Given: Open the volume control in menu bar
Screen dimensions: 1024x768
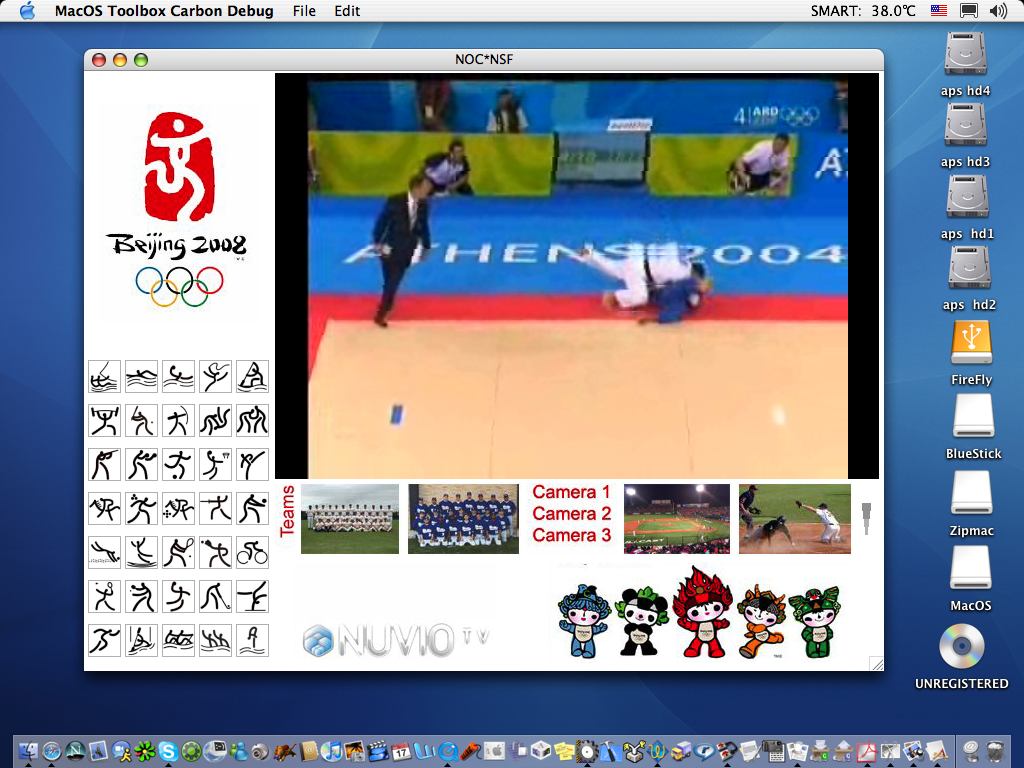Looking at the screenshot, I should (998, 11).
